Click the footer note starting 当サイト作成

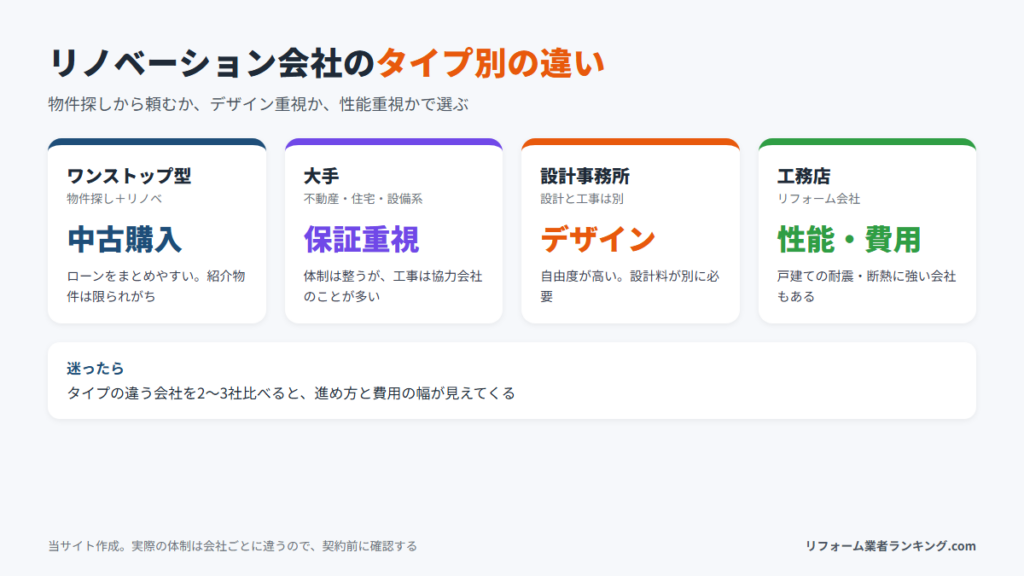coord(232,546)
